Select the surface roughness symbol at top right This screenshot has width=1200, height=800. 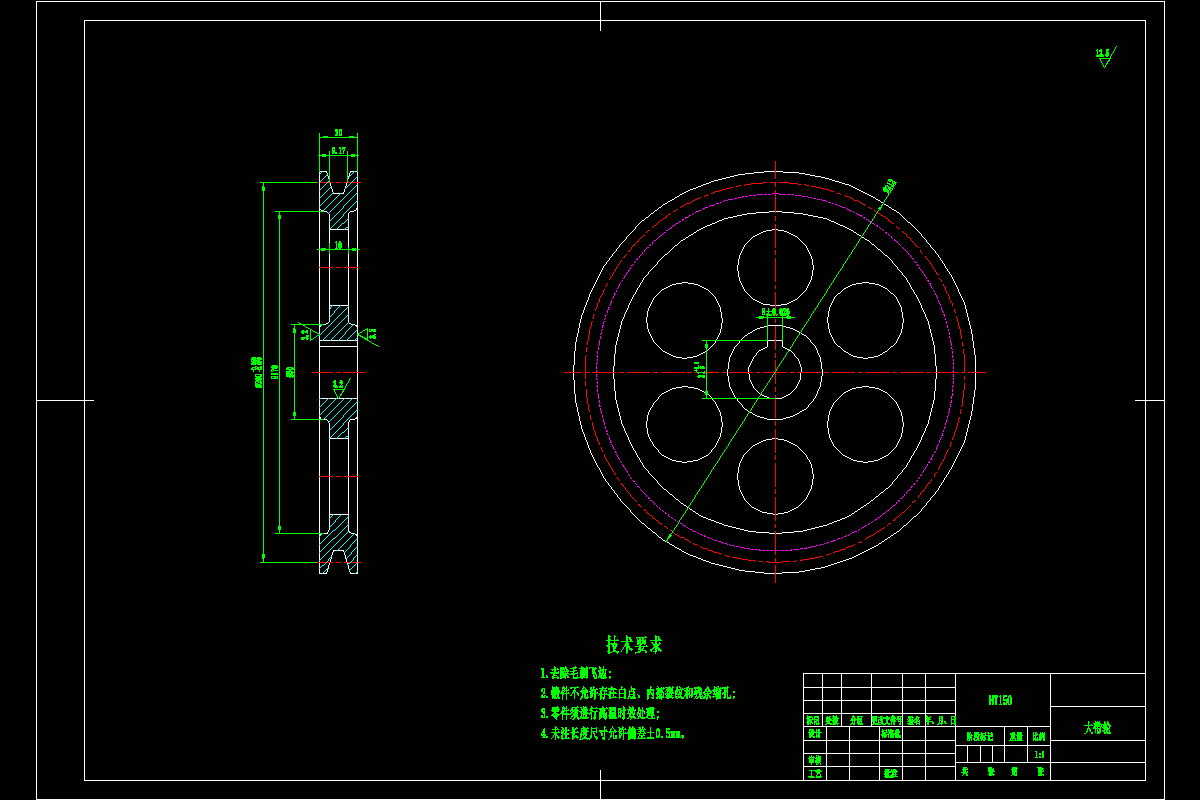(x=1104, y=56)
